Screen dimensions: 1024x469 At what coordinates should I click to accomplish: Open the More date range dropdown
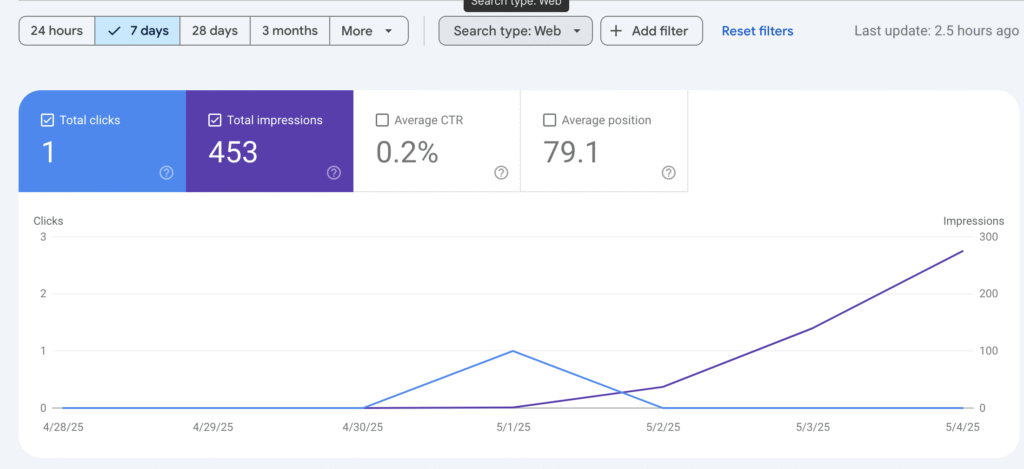[x=368, y=31]
